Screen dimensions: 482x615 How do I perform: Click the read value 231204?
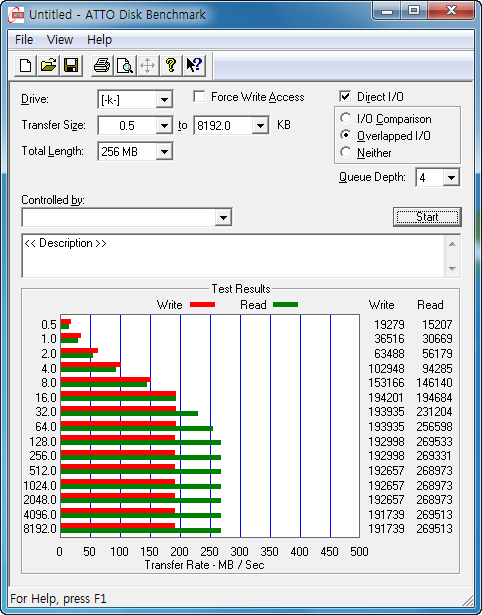coord(435,412)
